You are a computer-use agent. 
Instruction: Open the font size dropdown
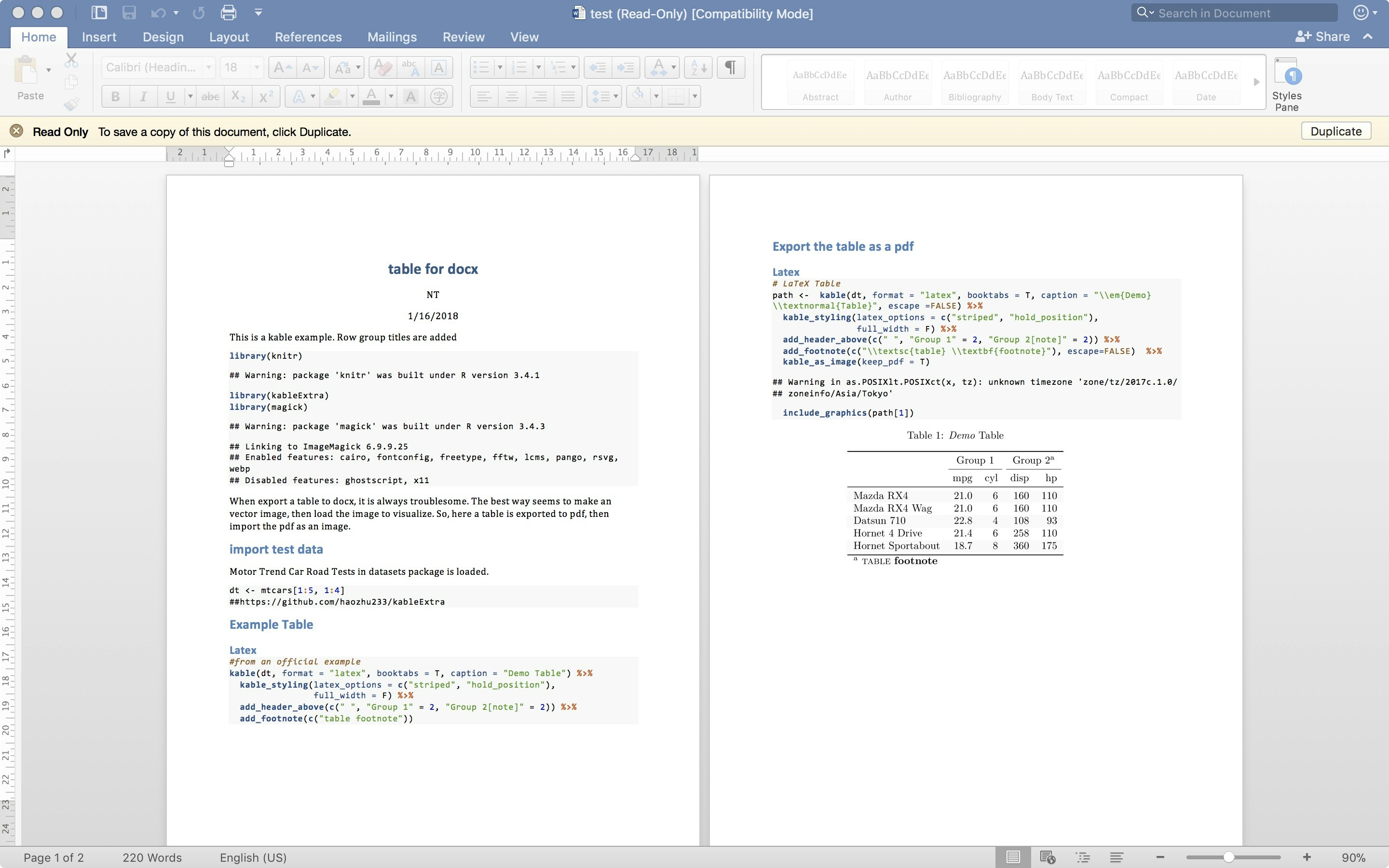click(257, 68)
